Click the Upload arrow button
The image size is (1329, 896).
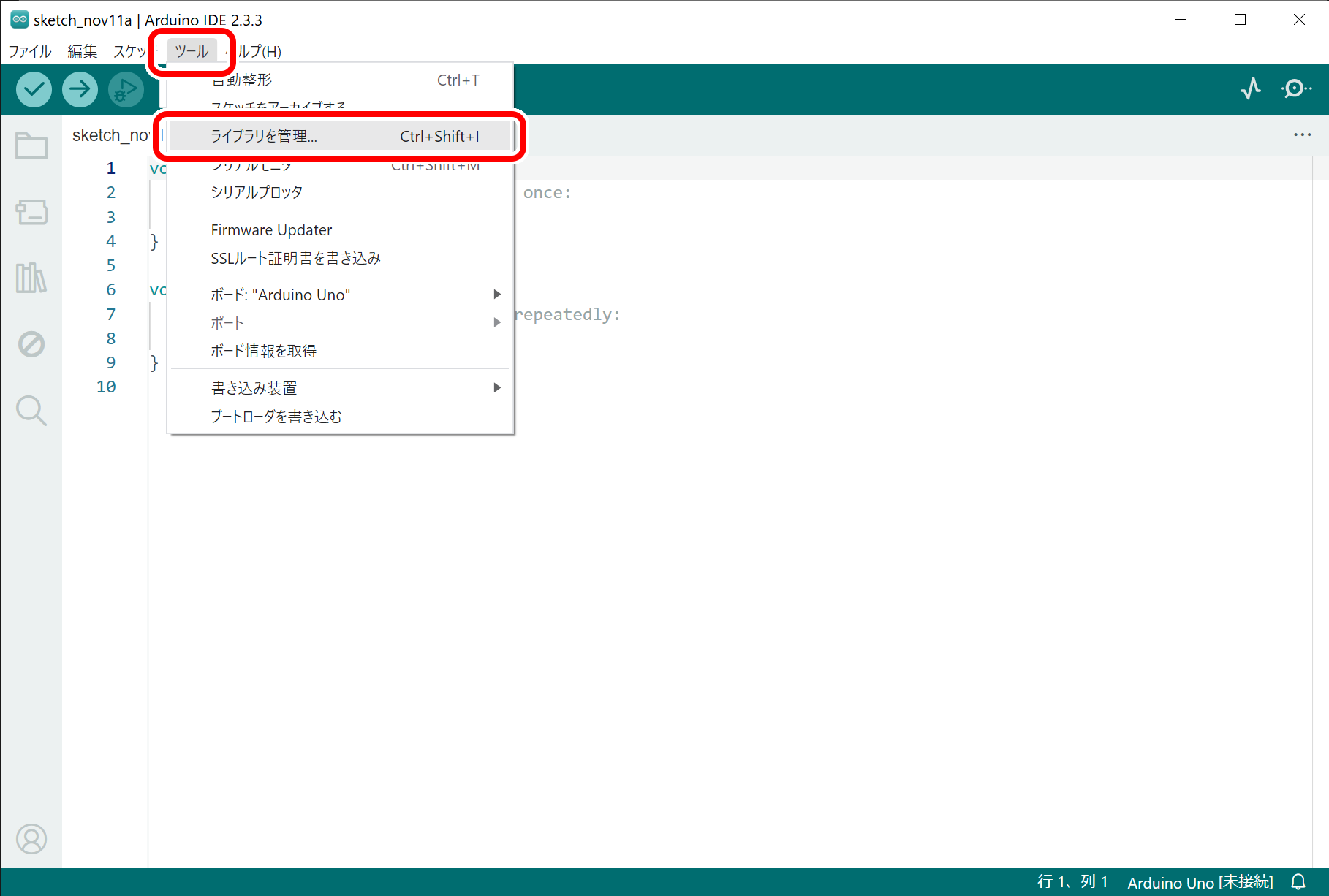(80, 89)
